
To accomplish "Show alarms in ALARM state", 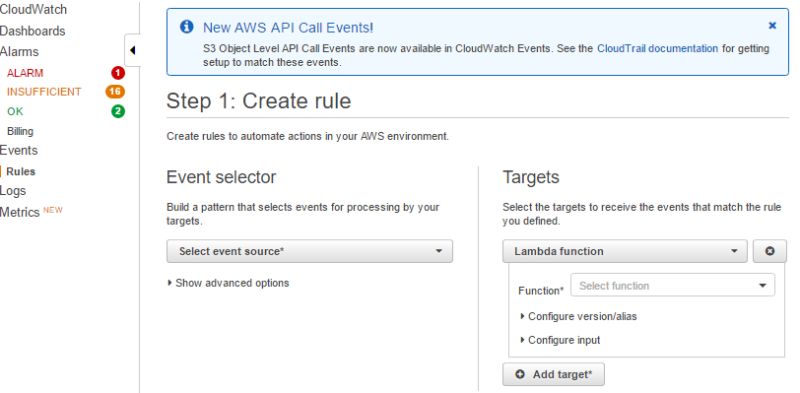I will point(25,73).
